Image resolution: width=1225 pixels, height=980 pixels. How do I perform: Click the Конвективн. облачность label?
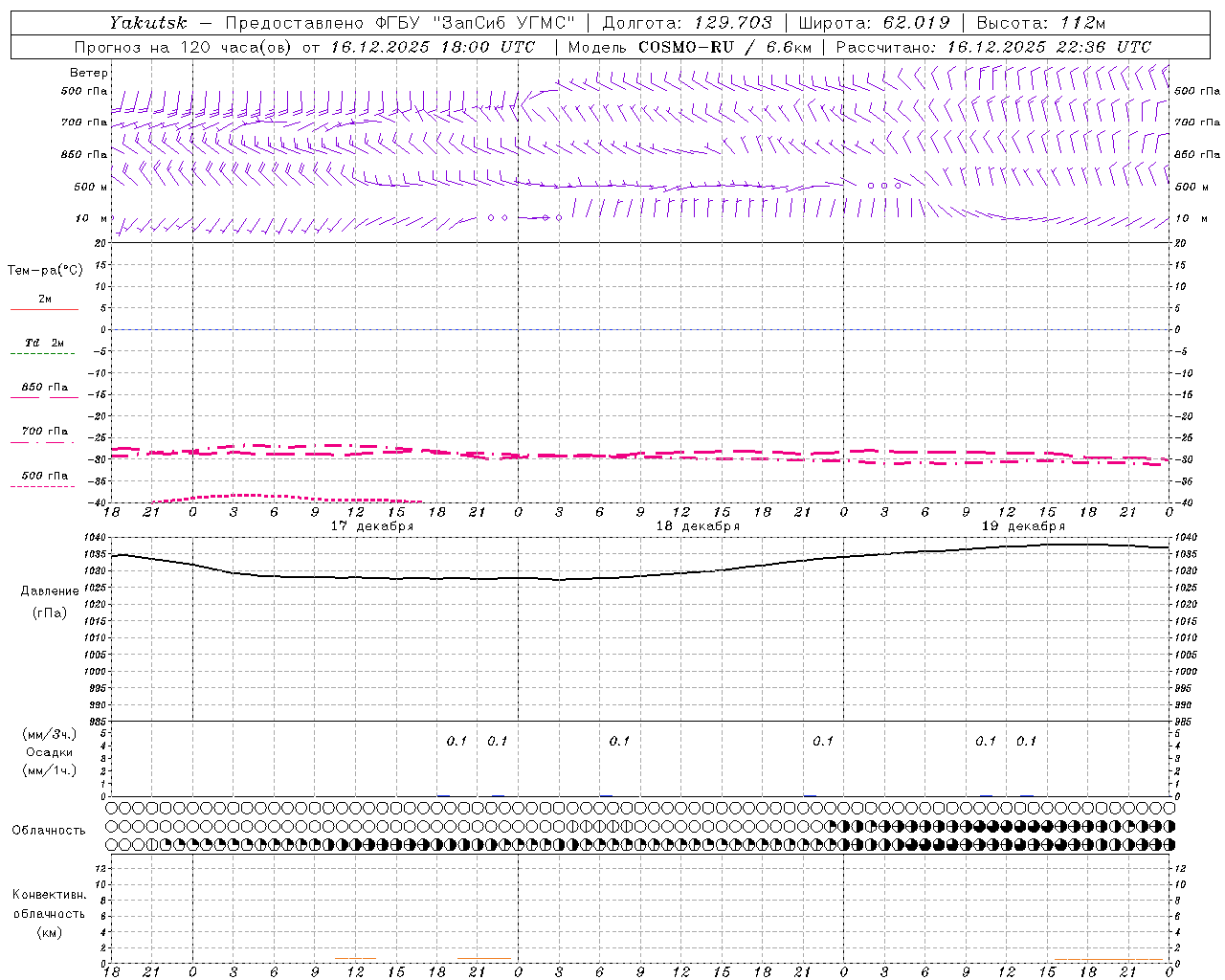point(49,904)
